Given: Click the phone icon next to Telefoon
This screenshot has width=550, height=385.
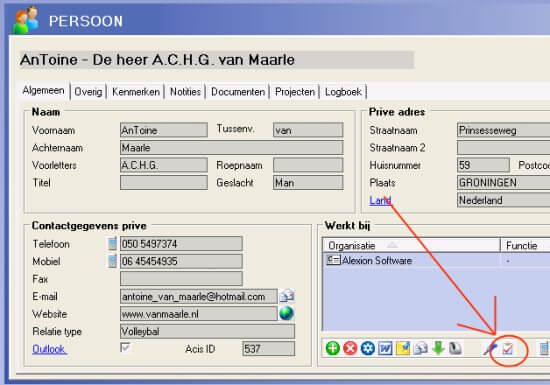Looking at the screenshot, I should (112, 243).
